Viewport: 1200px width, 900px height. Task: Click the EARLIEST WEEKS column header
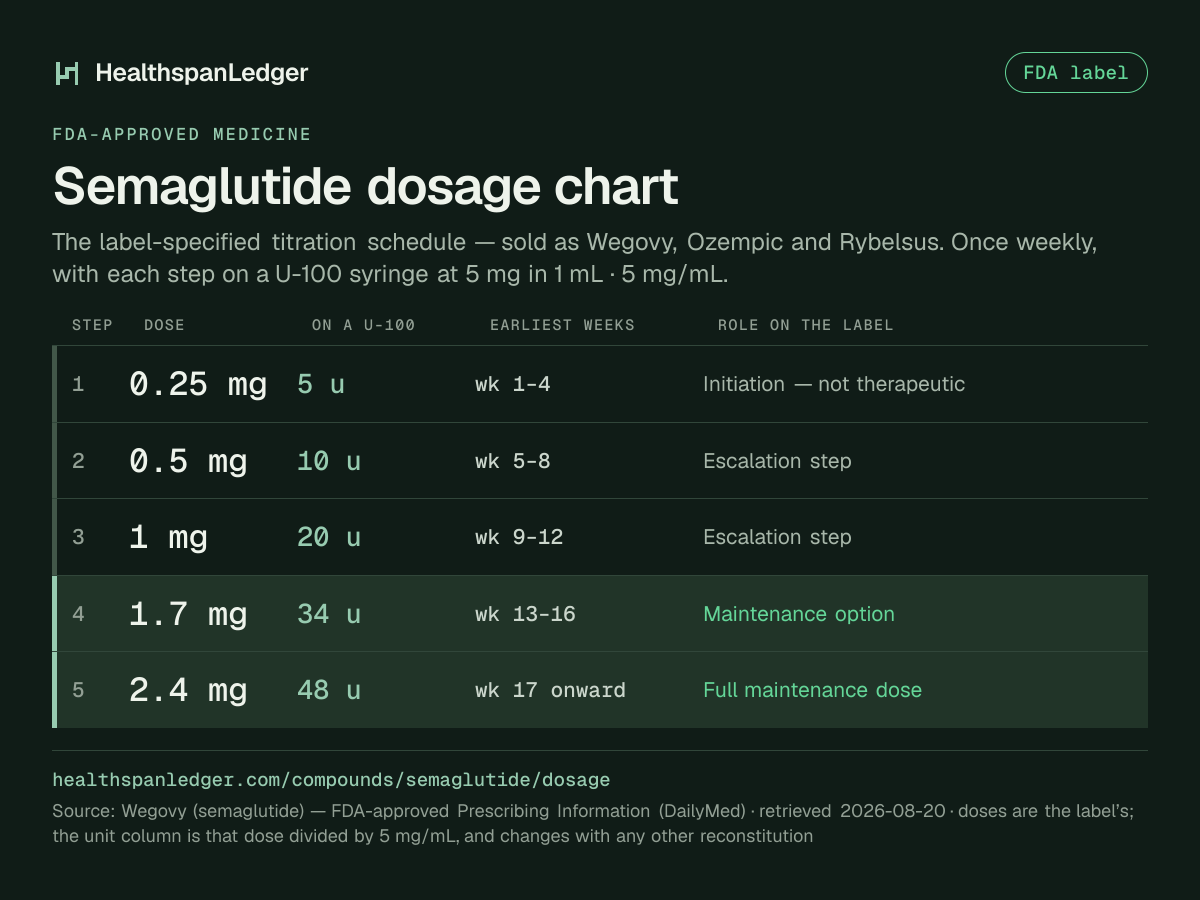[x=562, y=325]
